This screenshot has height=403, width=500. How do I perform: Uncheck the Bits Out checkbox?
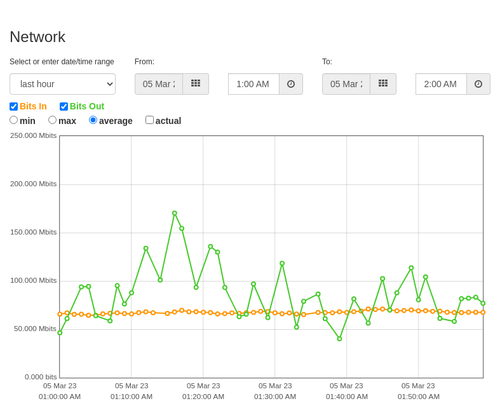(x=64, y=106)
